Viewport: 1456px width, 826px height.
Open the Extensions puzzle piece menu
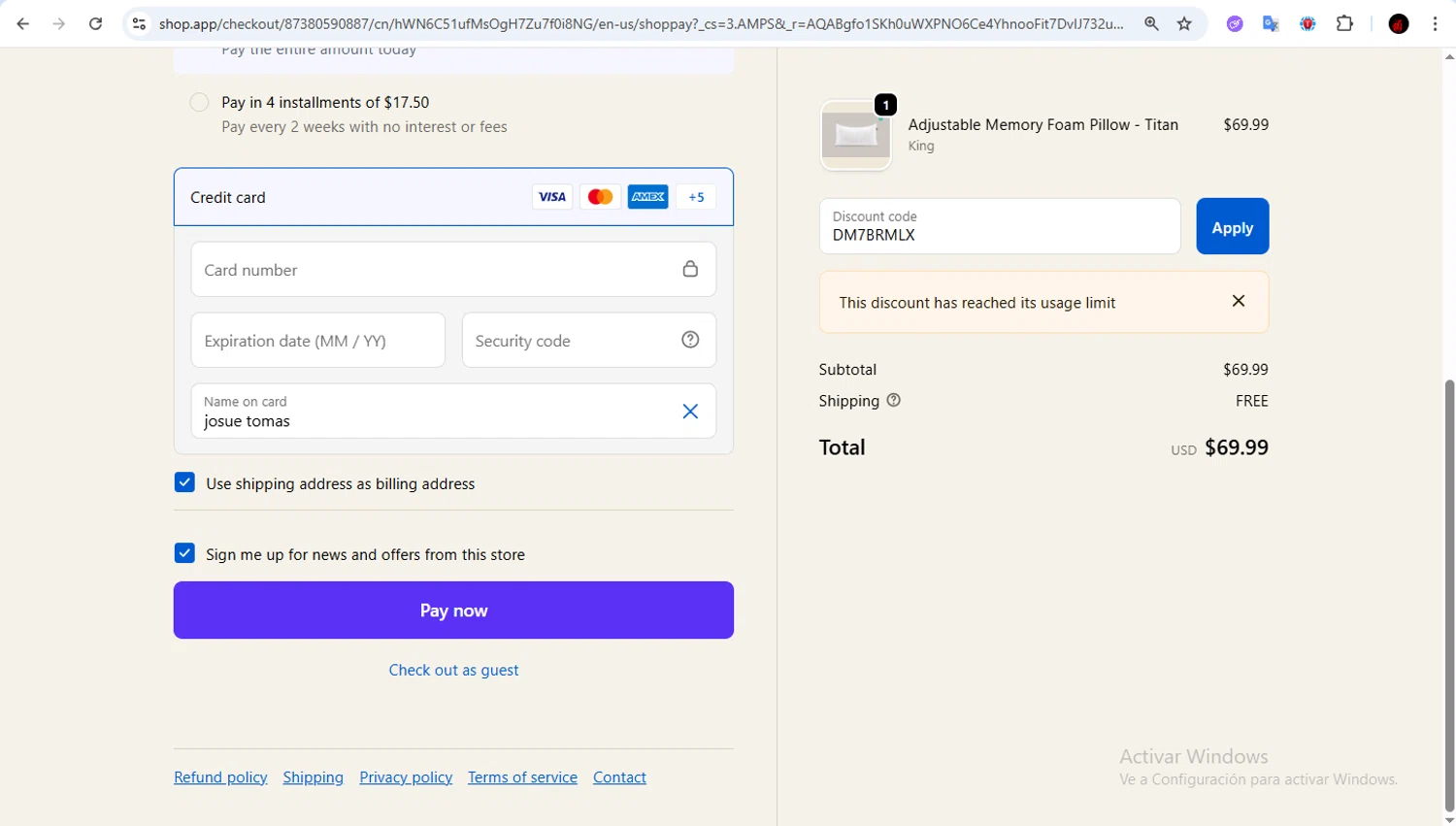[x=1344, y=23]
